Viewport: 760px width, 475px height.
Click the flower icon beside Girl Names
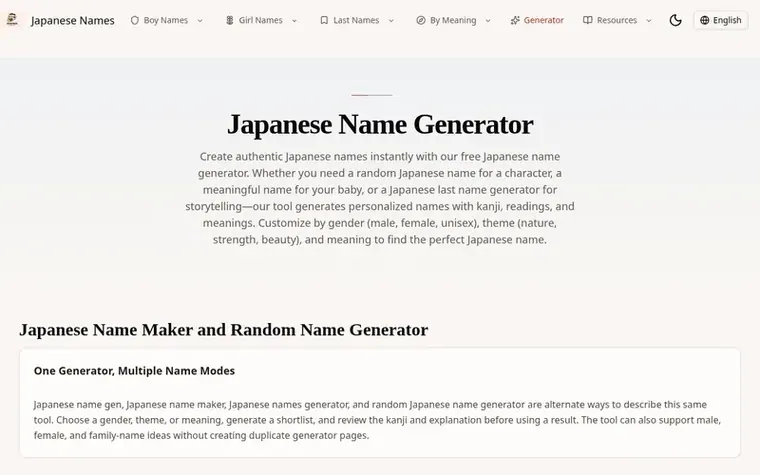230,20
